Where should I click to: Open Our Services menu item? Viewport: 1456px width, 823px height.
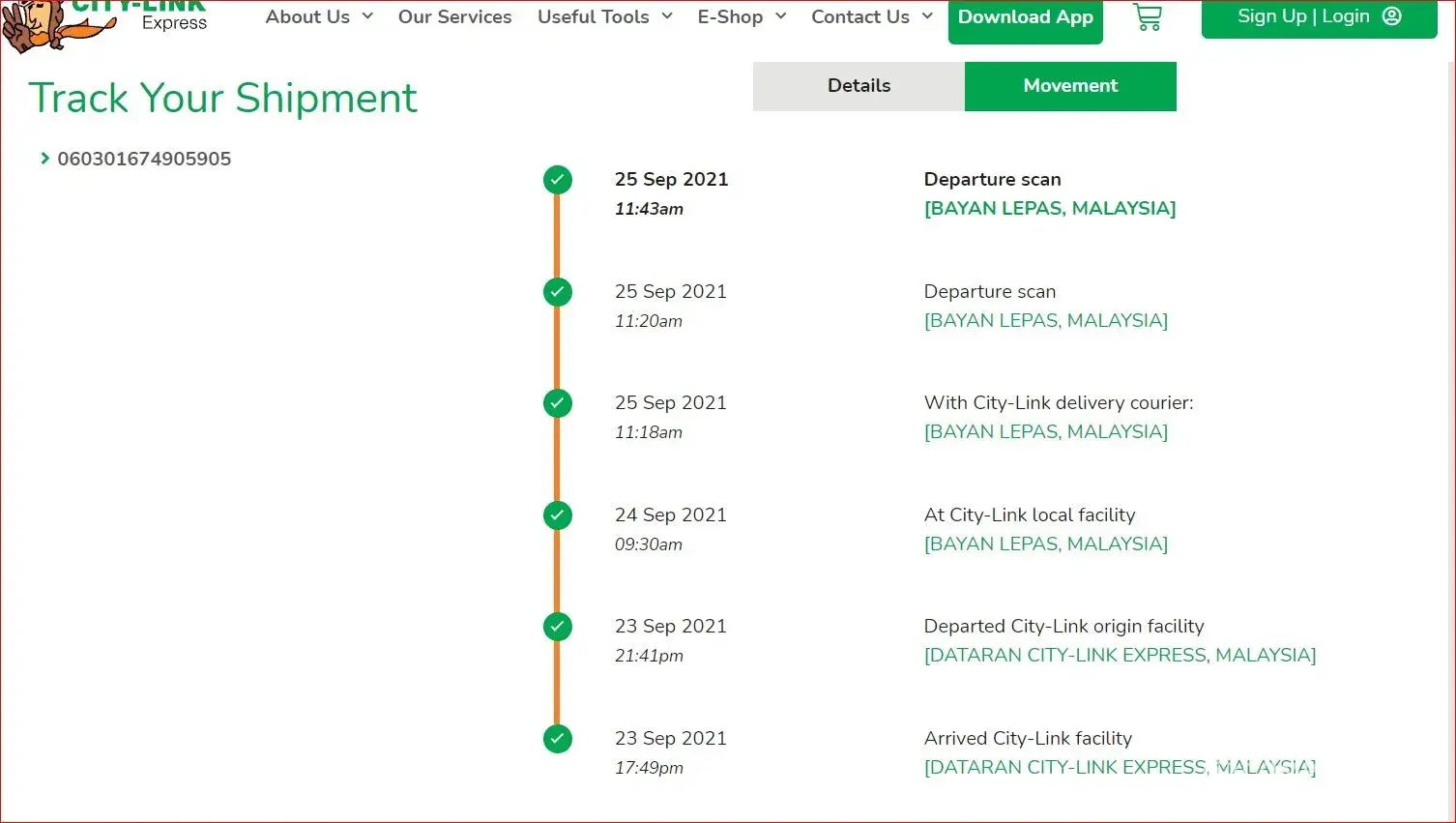point(454,17)
